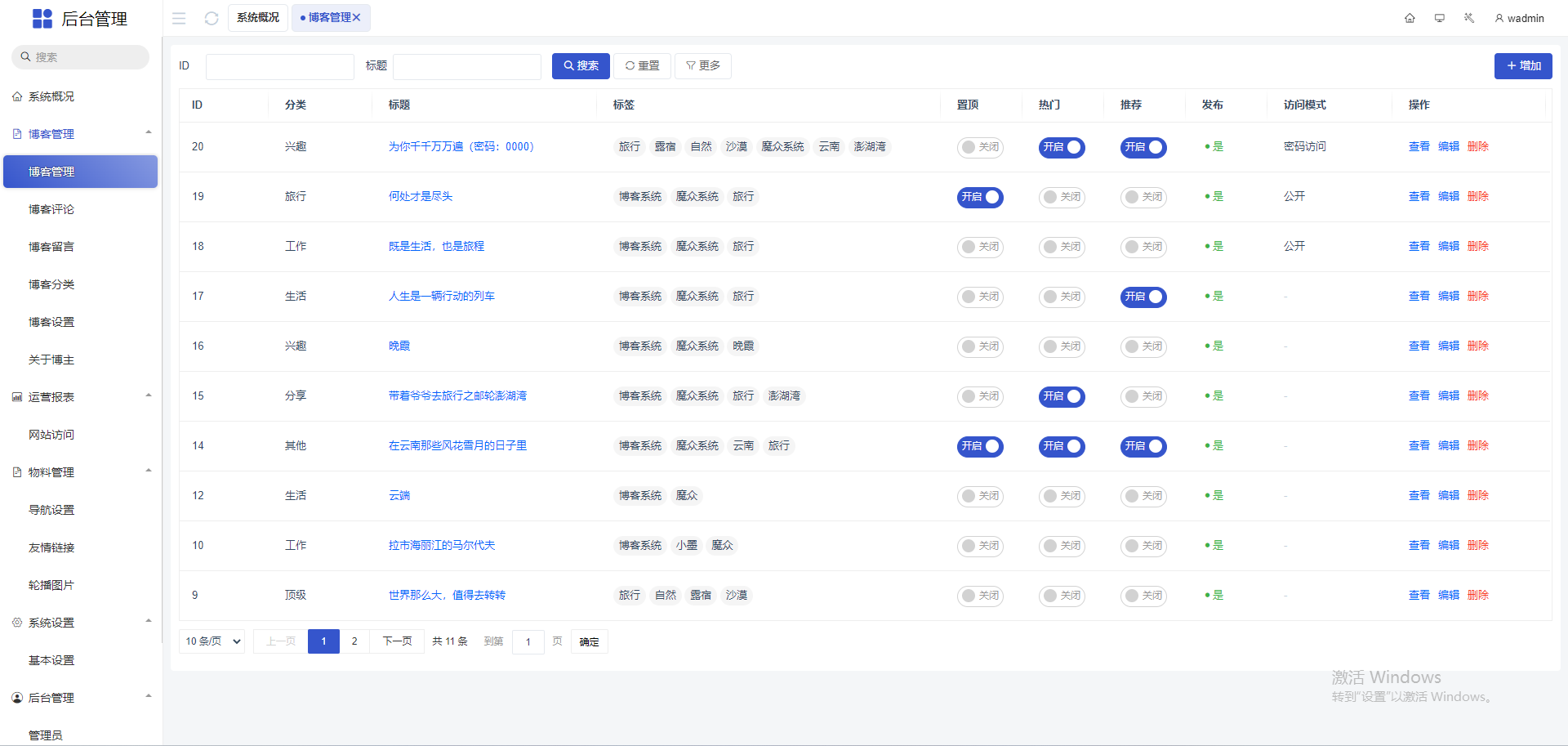This screenshot has height=746, width=1568.
Task: Open post link 晚霞
Action: pyautogui.click(x=399, y=346)
